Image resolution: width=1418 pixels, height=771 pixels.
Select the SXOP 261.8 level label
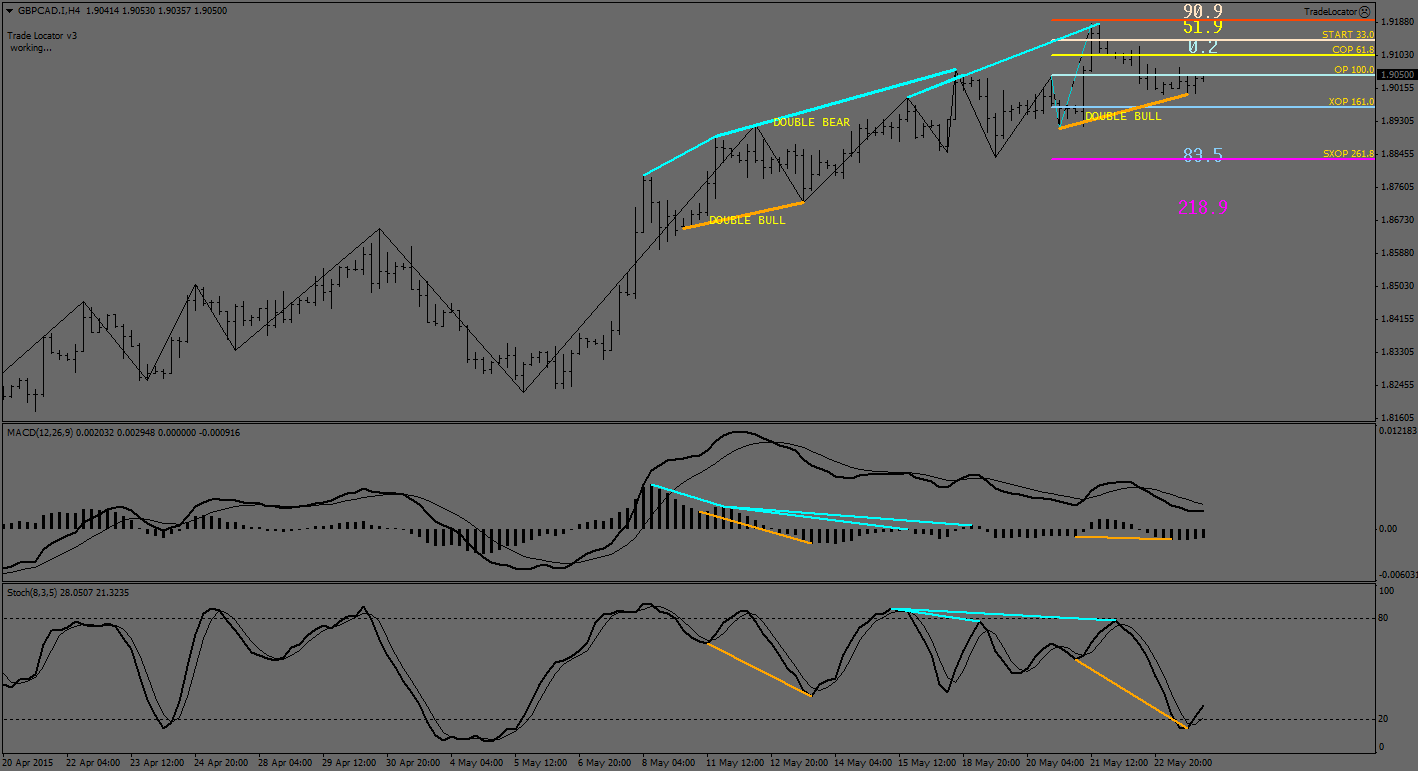pyautogui.click(x=1347, y=154)
